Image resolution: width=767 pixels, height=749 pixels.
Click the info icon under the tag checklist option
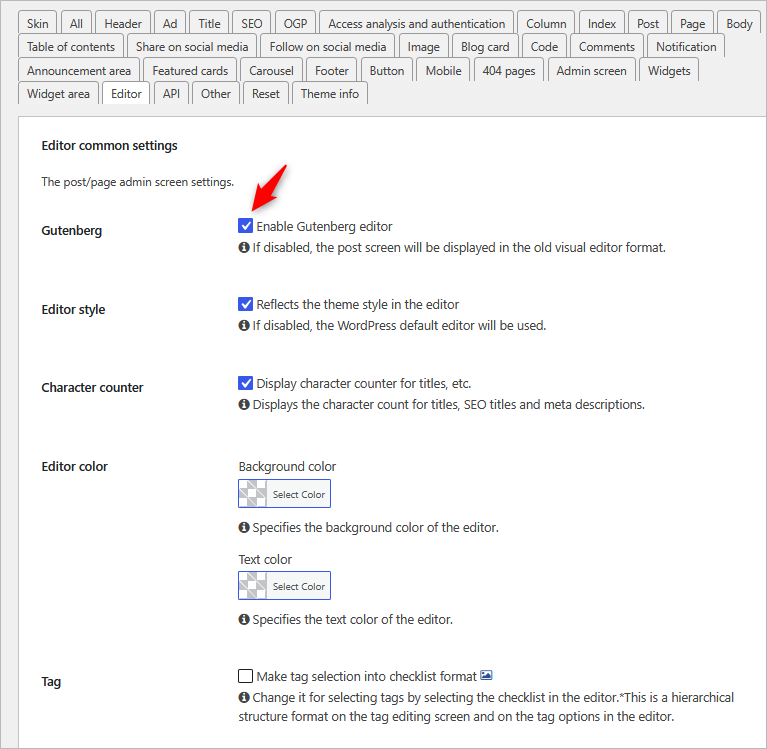point(244,697)
